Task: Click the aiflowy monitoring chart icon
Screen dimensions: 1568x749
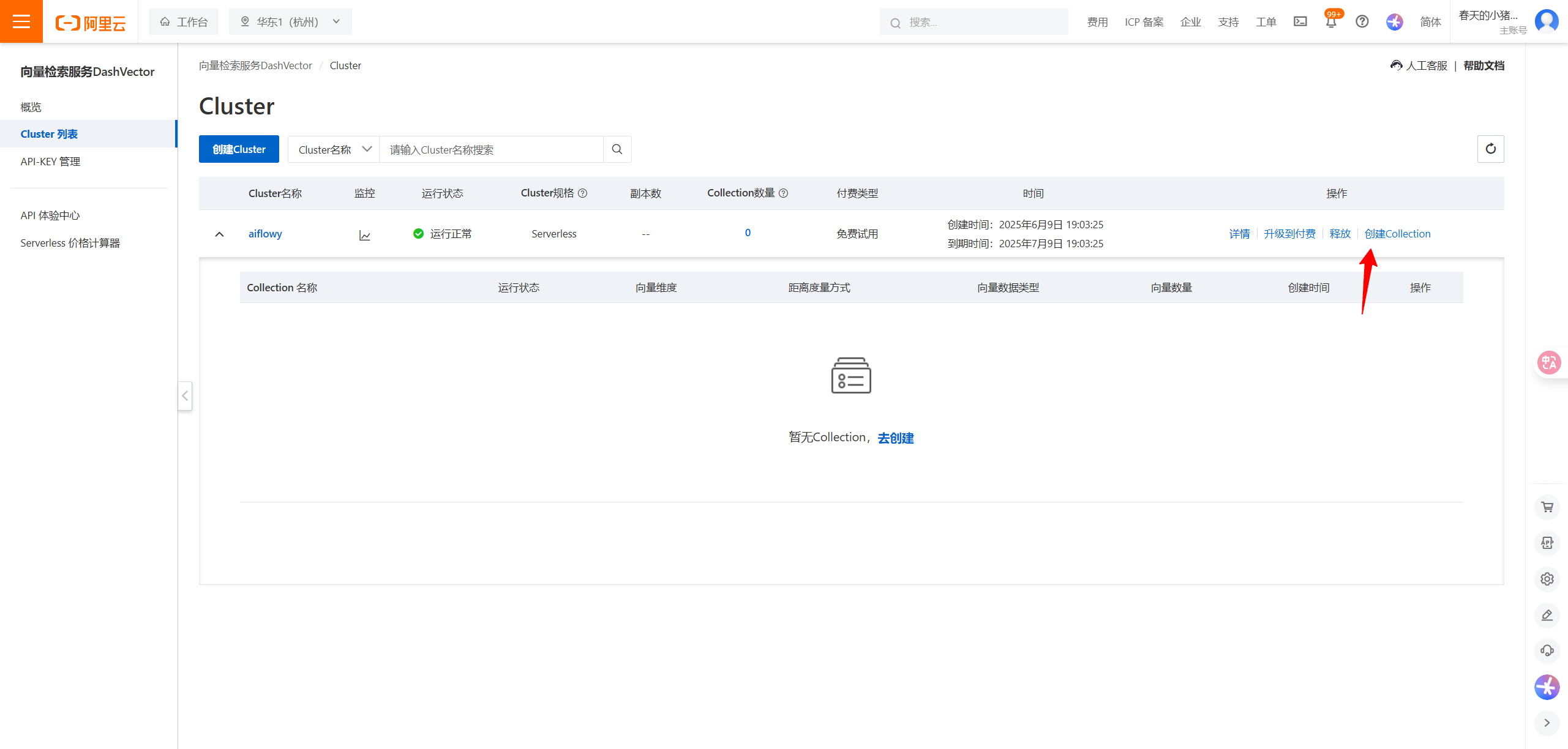Action: [x=365, y=236]
